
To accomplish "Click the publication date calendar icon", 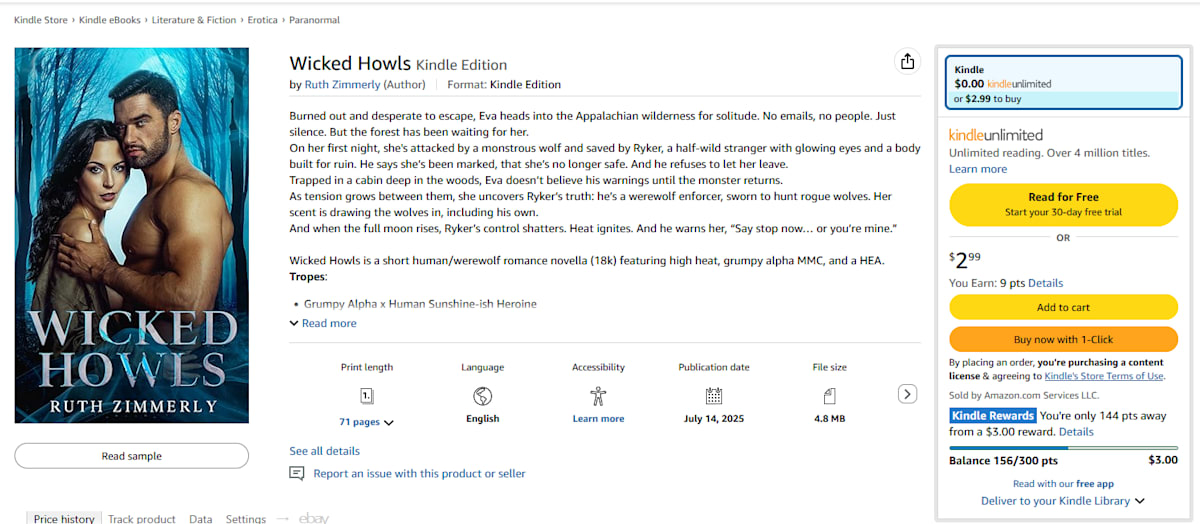I will 713,395.
